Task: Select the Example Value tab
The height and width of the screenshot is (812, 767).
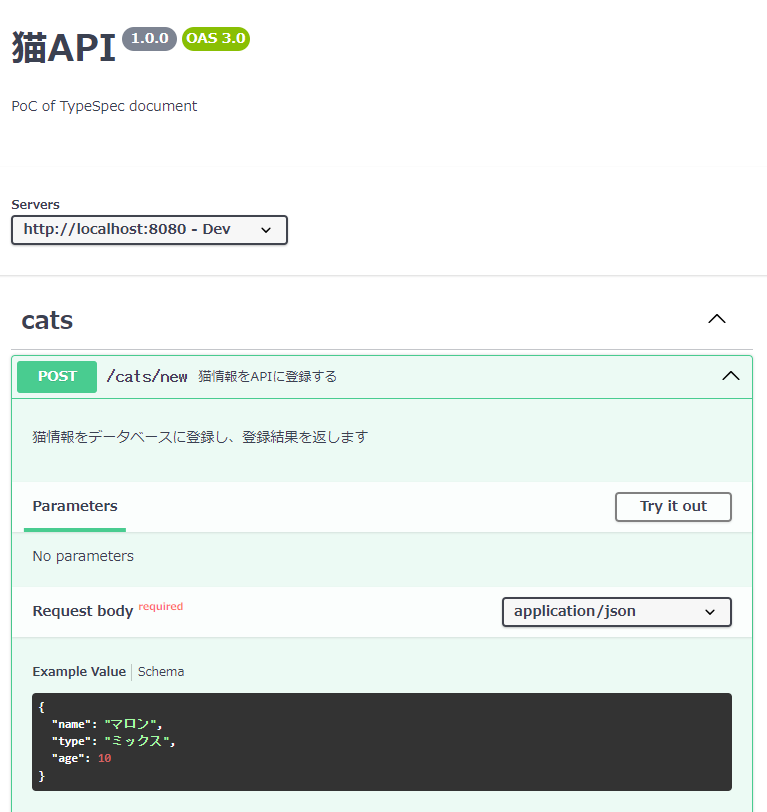Action: pos(79,671)
